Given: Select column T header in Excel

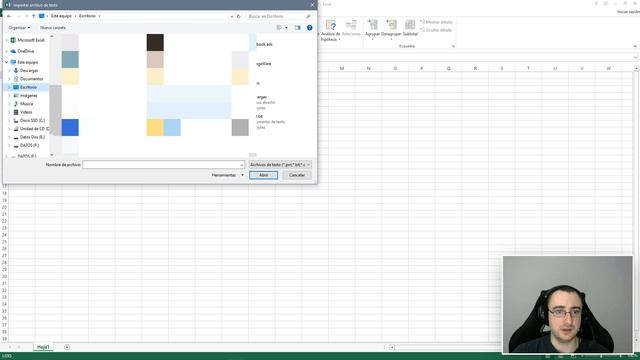Looking at the screenshot, I should (529, 68).
